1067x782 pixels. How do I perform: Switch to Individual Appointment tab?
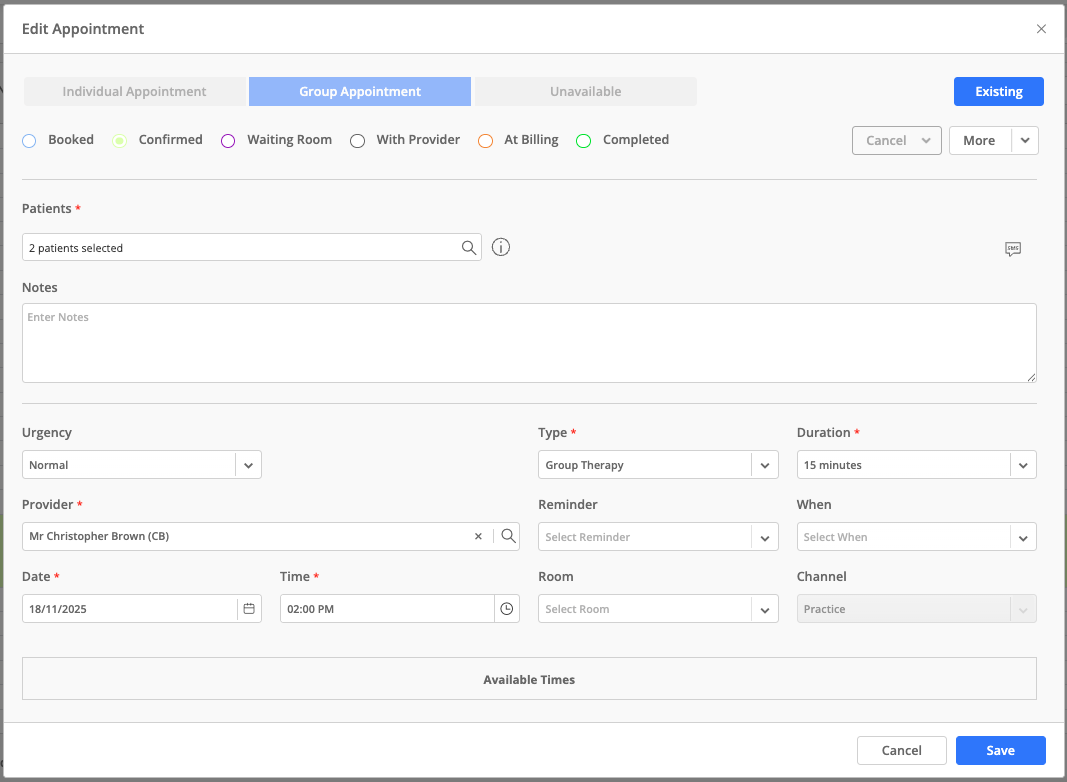[x=134, y=92]
